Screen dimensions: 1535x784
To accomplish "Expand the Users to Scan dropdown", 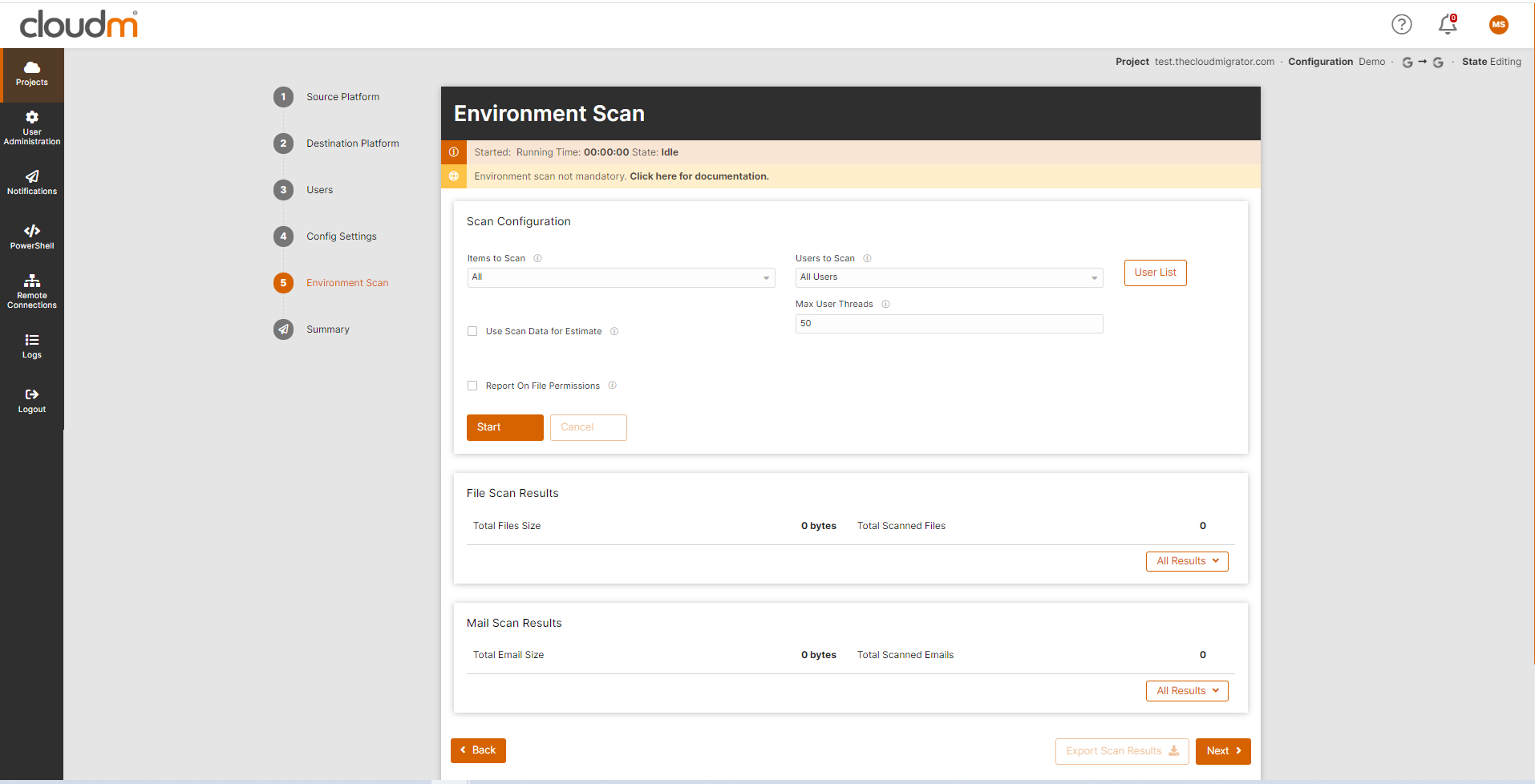I will pyautogui.click(x=949, y=277).
